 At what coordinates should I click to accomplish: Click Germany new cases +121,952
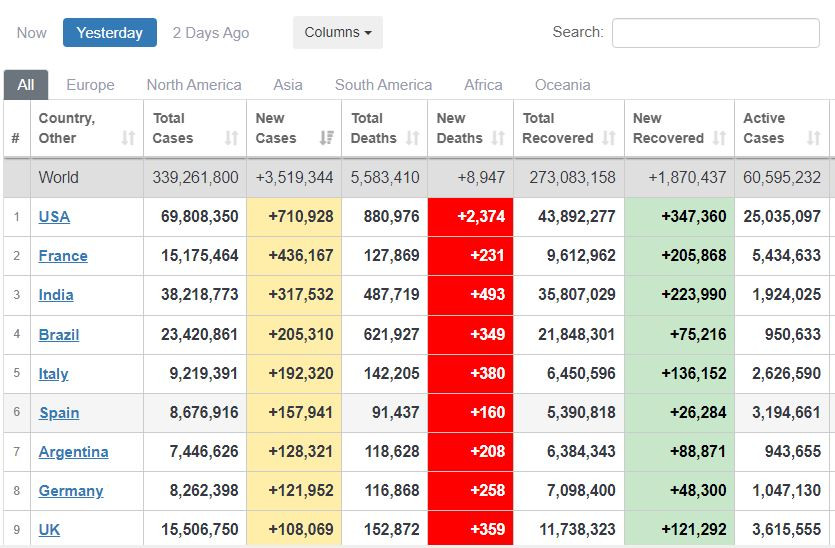click(x=301, y=490)
